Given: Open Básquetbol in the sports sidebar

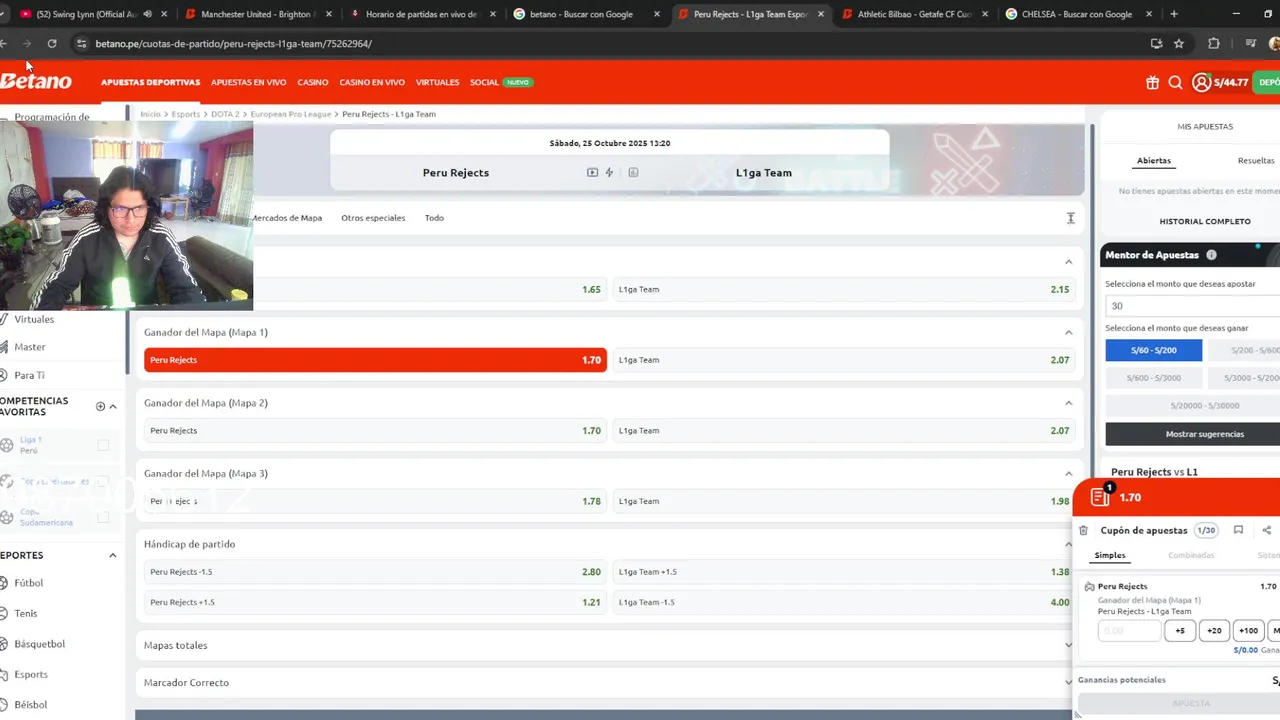Looking at the screenshot, I should coord(39,644).
